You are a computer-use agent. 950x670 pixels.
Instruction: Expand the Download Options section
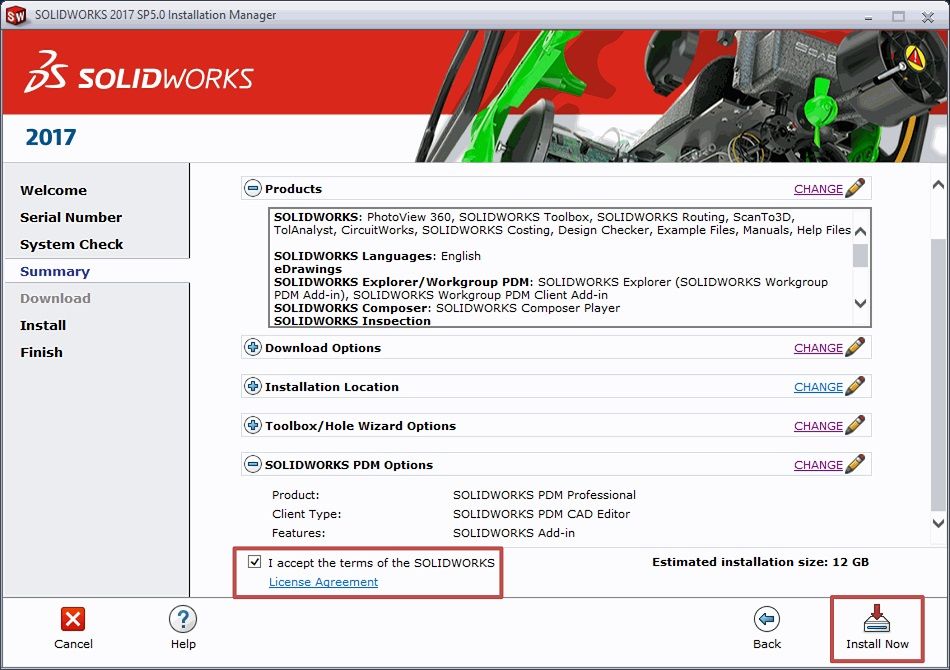[x=253, y=348]
